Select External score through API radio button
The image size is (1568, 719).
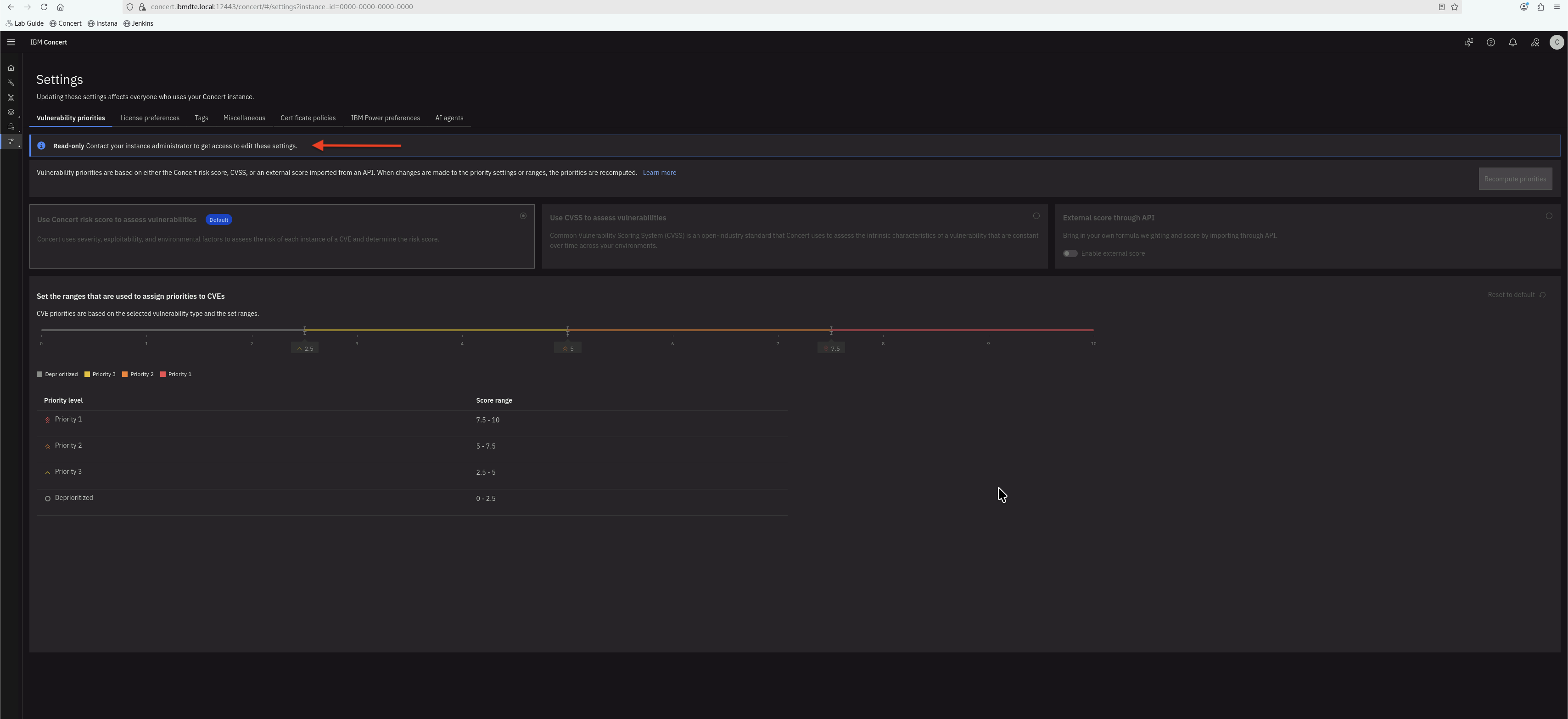(1549, 216)
